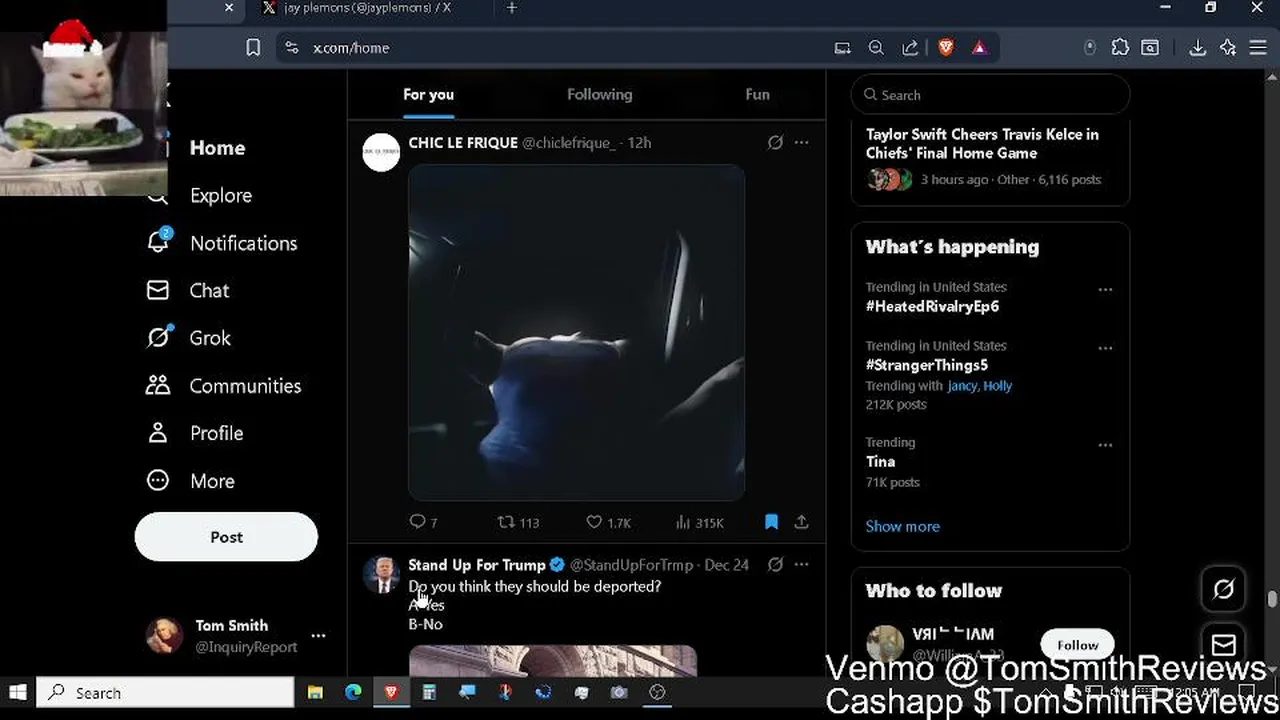Click the Brave taskbar icon
This screenshot has width=1280, height=720.
coord(391,692)
